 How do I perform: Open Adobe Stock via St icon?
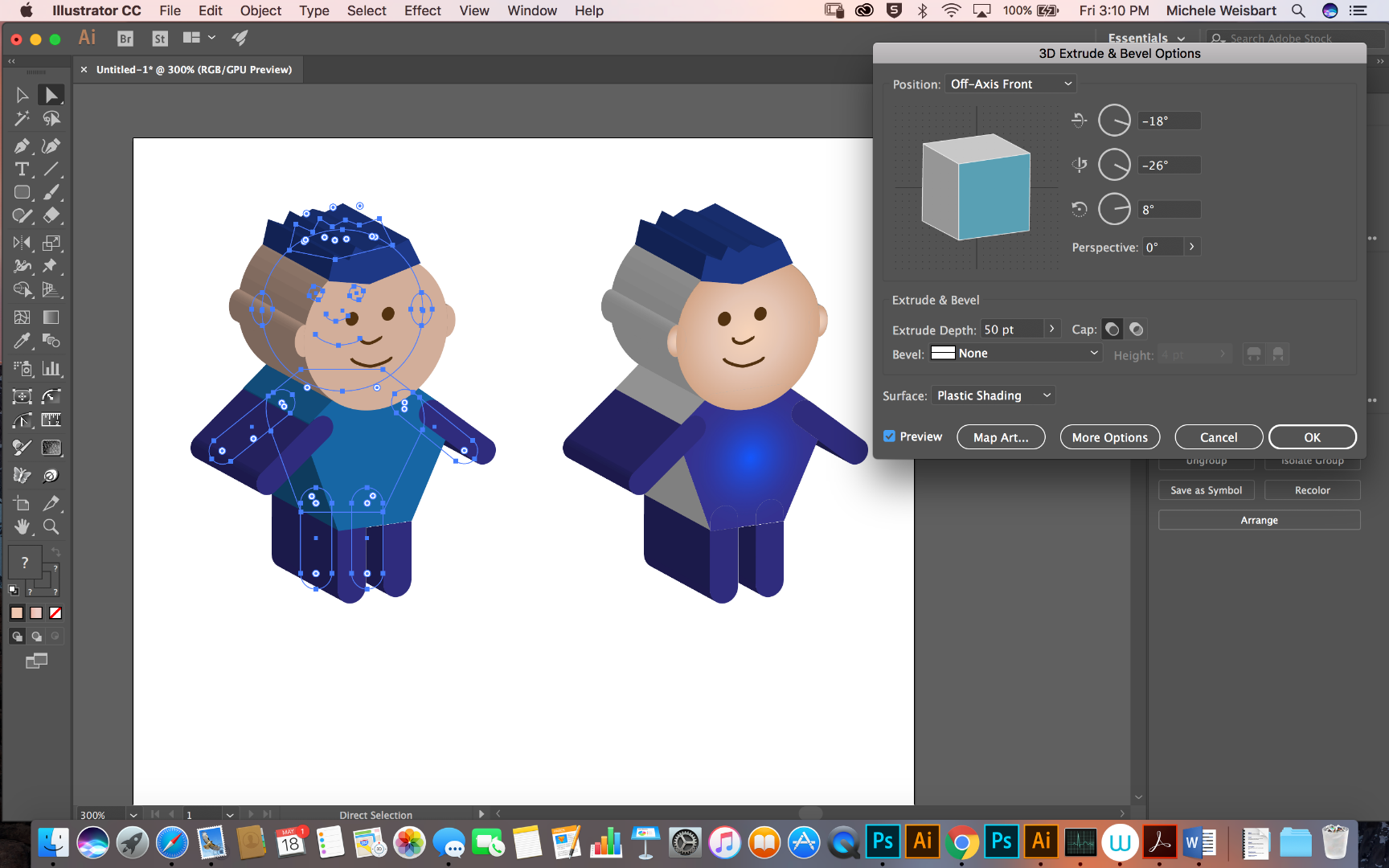pos(160,39)
